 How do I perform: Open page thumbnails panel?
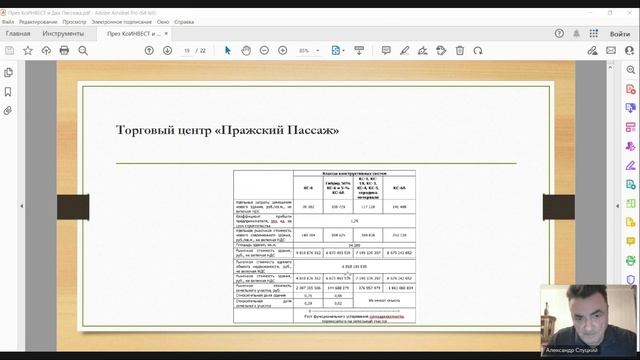click(x=8, y=73)
